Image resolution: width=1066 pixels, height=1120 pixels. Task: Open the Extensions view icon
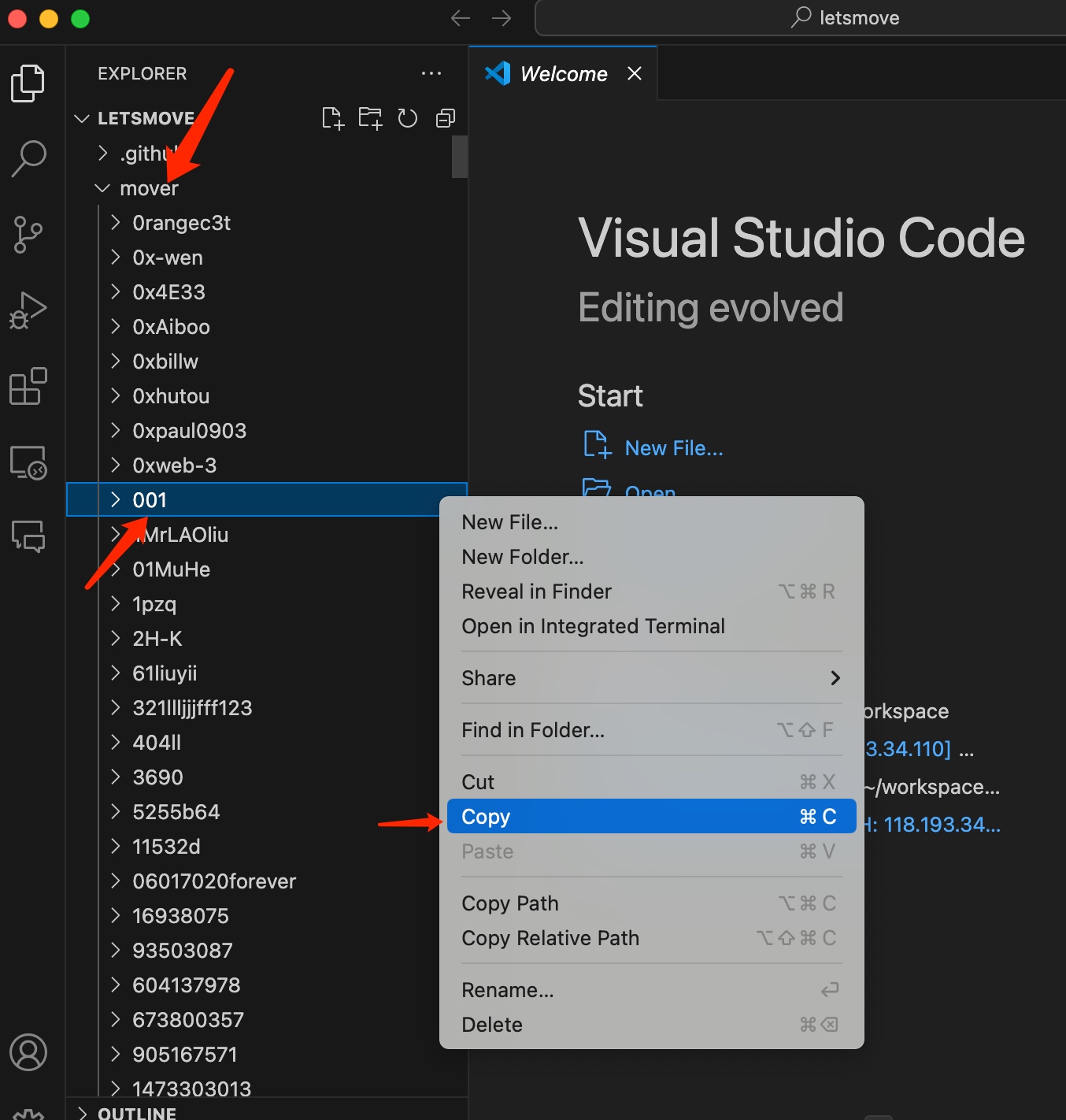coord(28,386)
